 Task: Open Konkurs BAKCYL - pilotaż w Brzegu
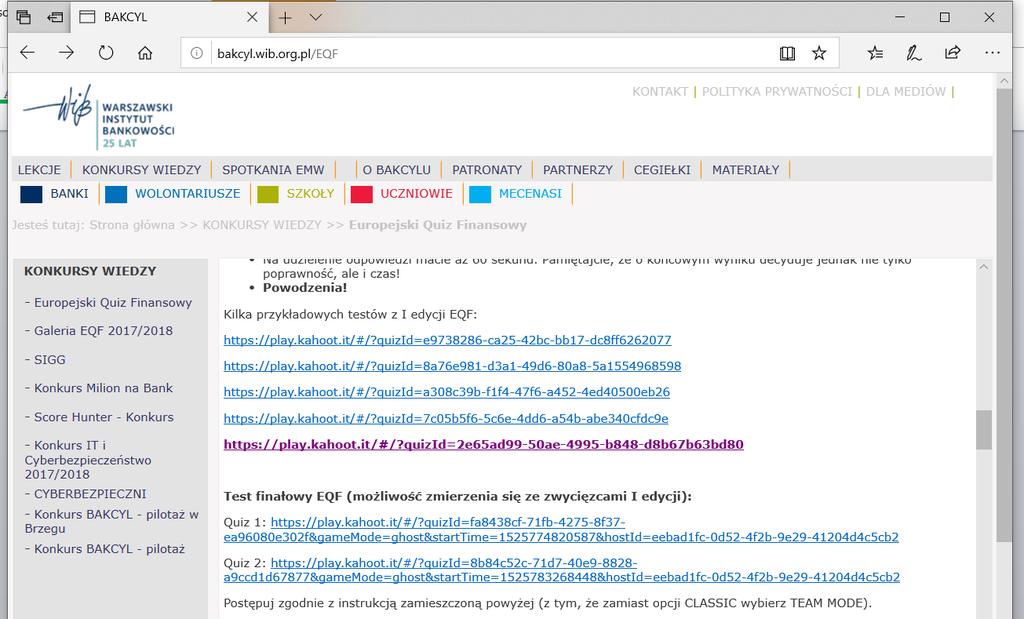pyautogui.click(x=112, y=521)
